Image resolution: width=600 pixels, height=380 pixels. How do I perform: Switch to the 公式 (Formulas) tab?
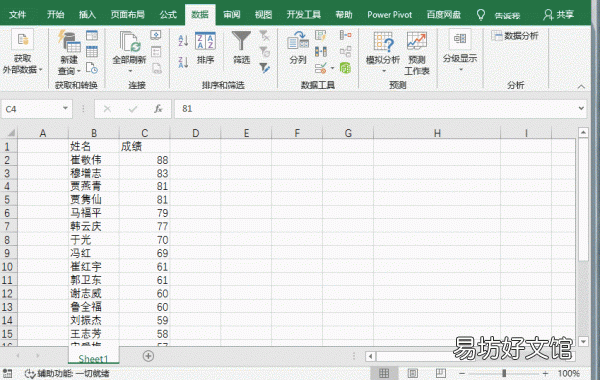(x=168, y=15)
